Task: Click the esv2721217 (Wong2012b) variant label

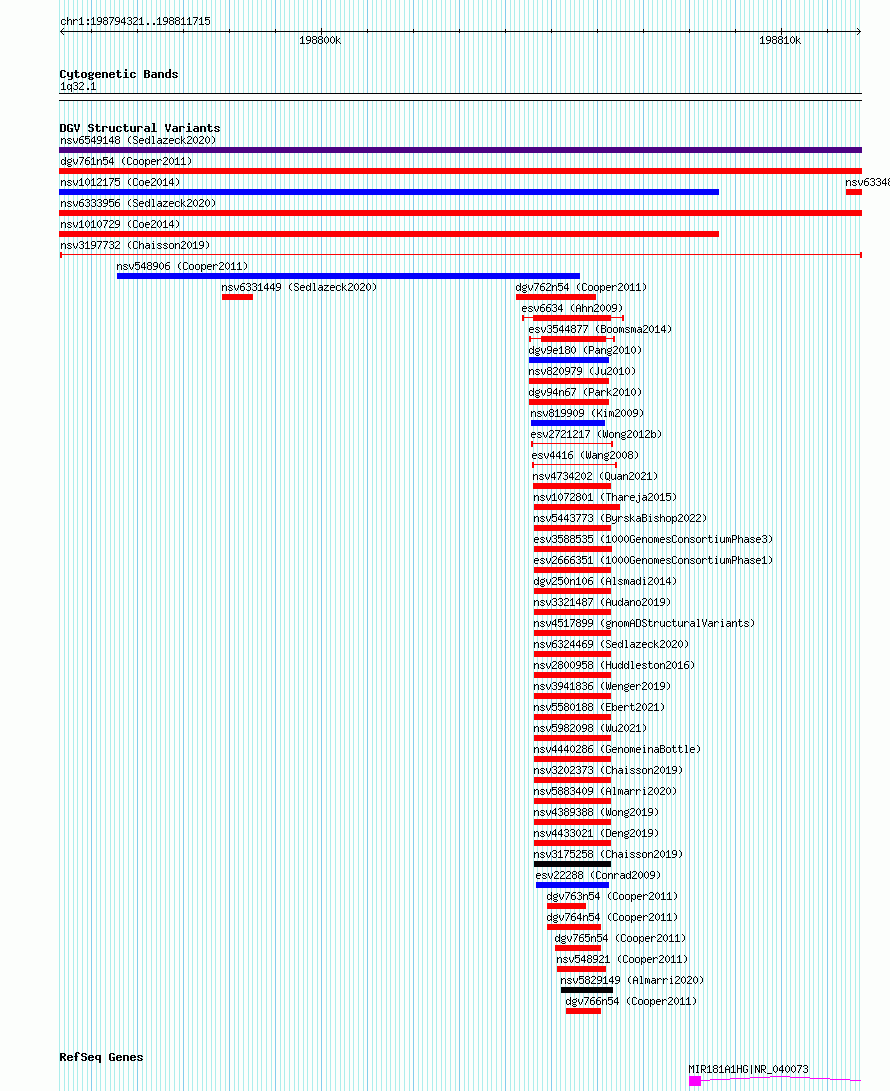Action: click(x=596, y=434)
